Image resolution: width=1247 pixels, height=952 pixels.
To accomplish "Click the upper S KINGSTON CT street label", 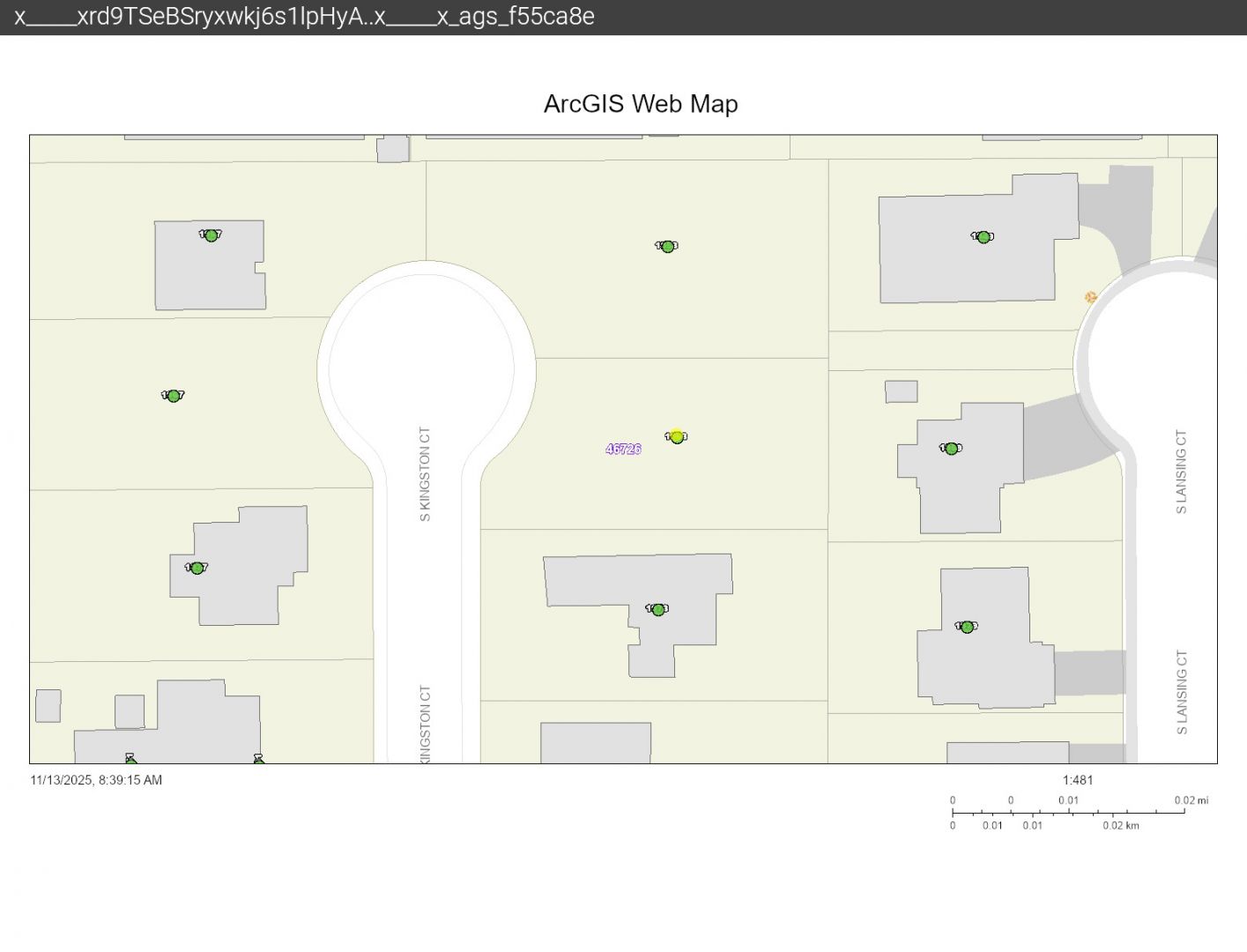I will pos(425,474).
